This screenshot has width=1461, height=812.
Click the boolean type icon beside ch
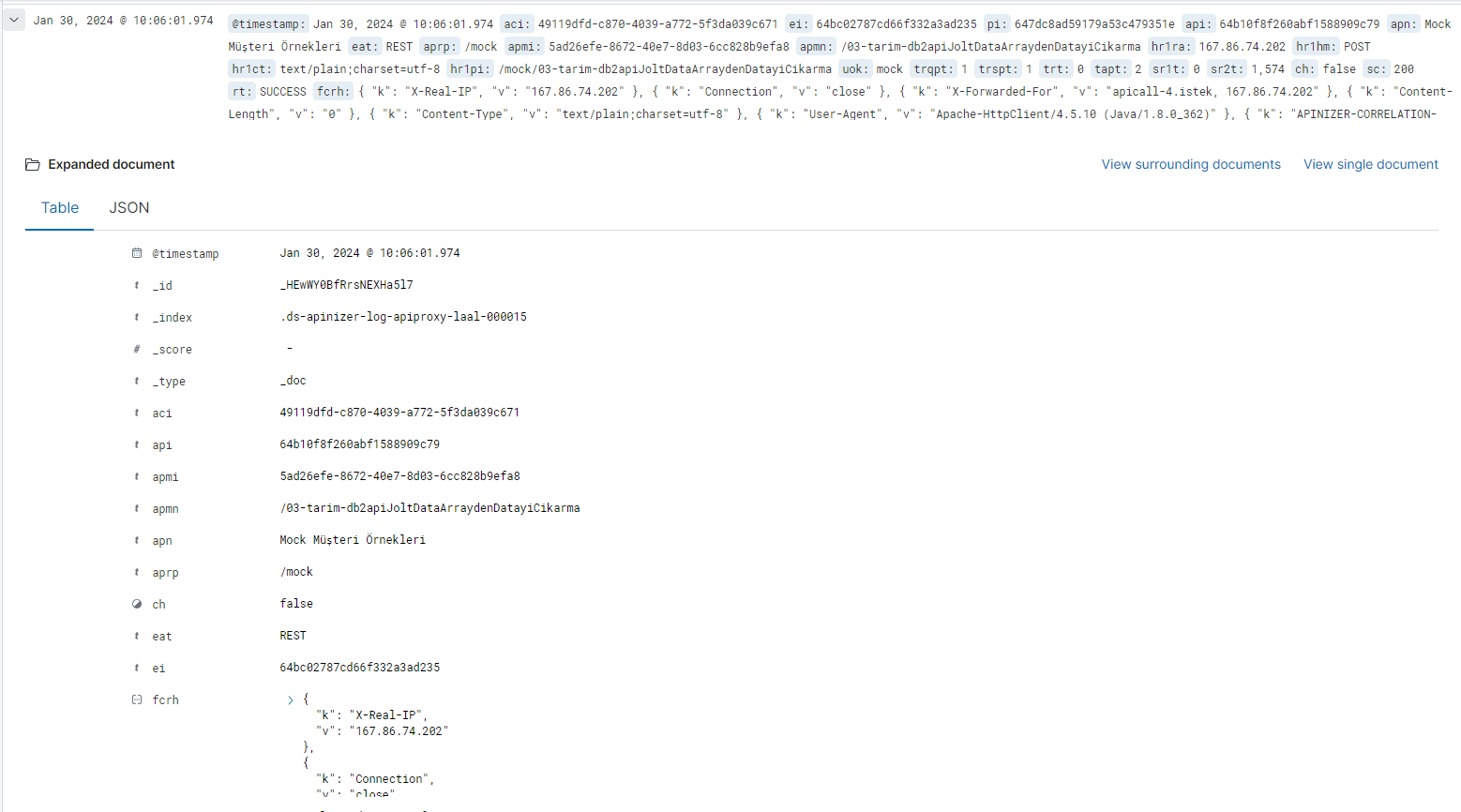tap(137, 605)
